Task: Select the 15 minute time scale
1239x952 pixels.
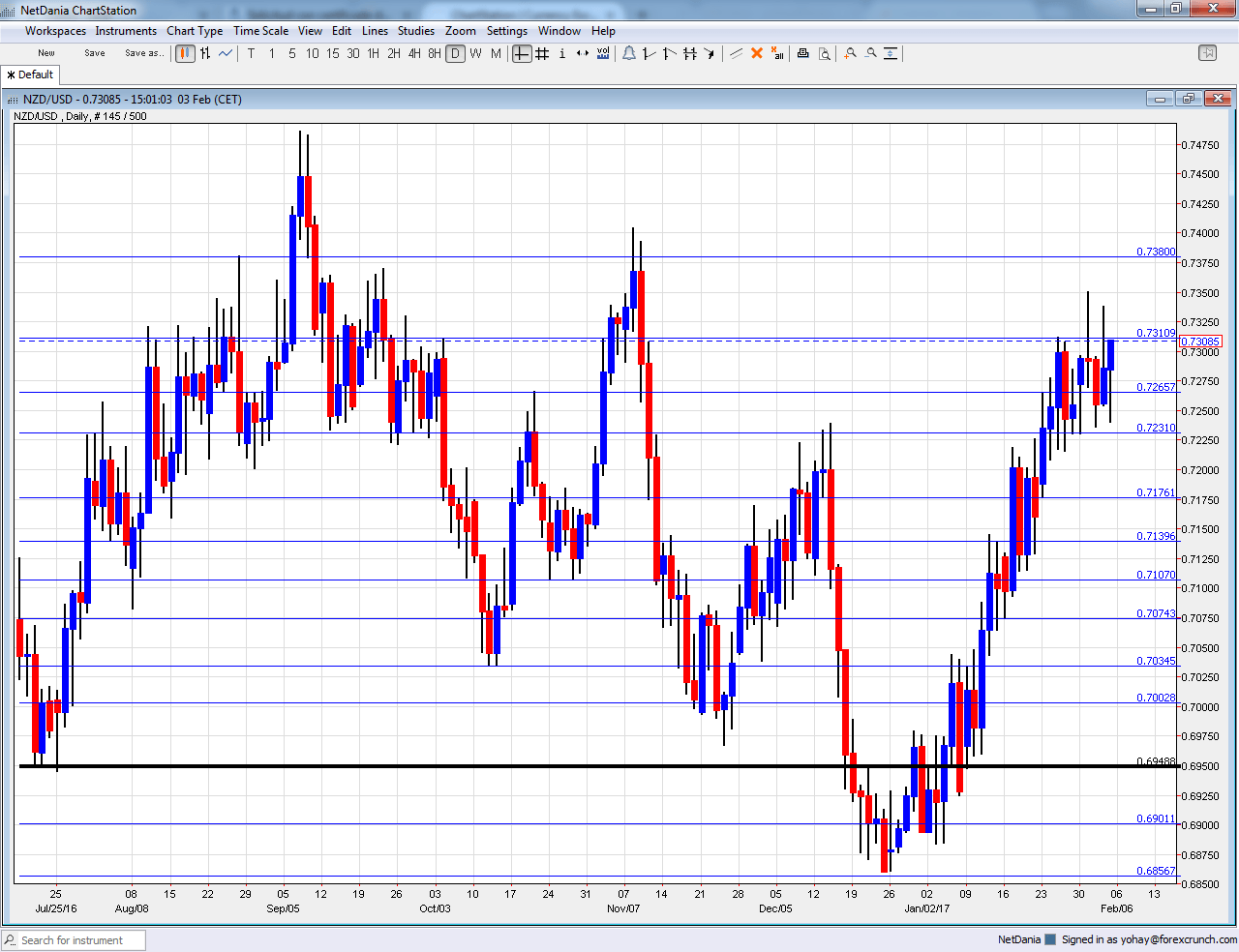Action: tap(333, 53)
